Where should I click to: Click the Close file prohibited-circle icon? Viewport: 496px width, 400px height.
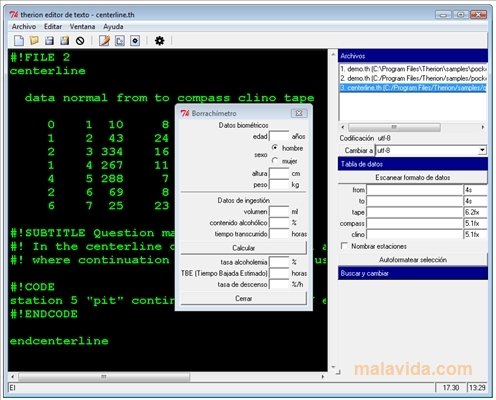point(80,41)
